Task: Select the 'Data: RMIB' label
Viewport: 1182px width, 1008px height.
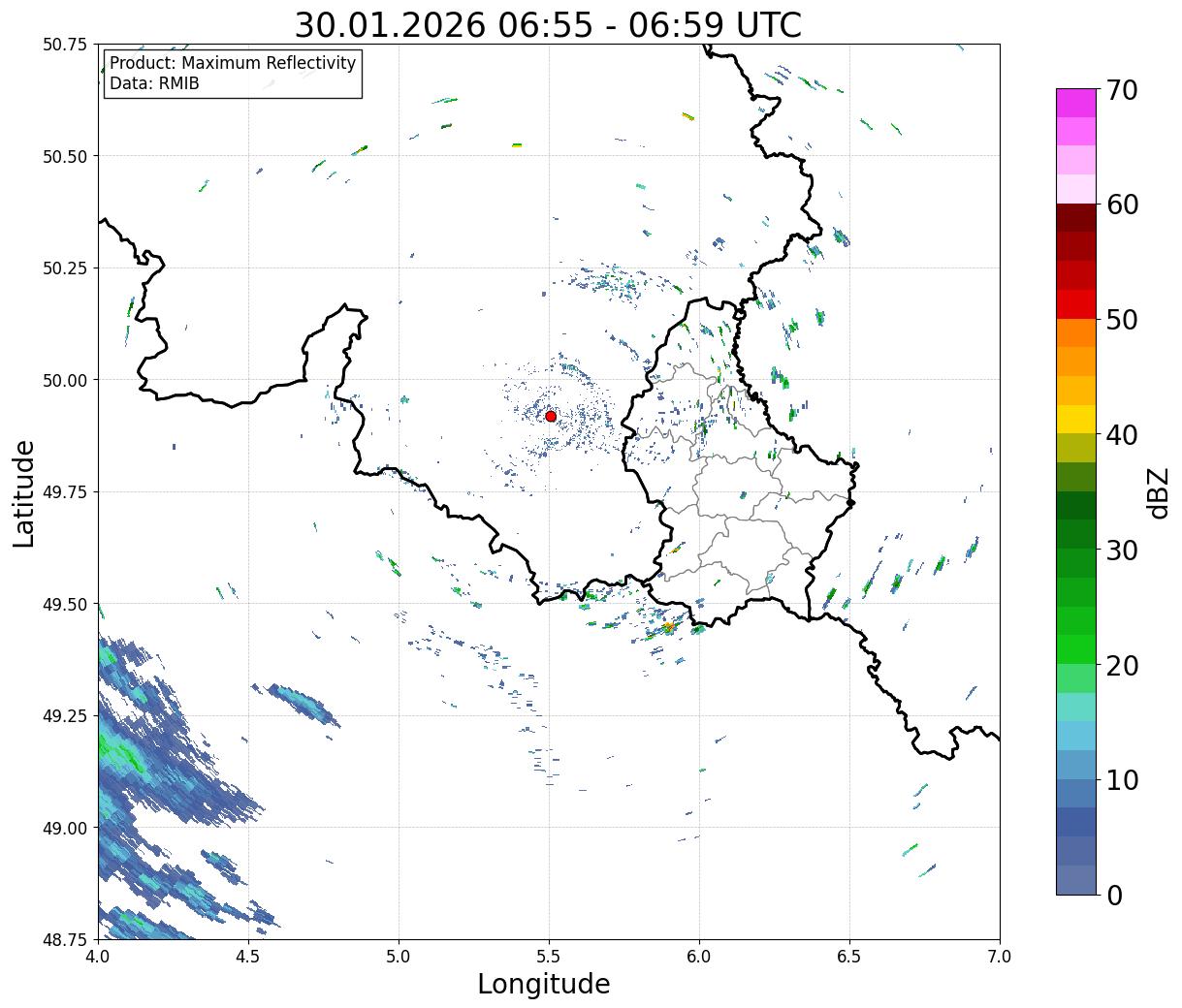Action: (x=154, y=83)
